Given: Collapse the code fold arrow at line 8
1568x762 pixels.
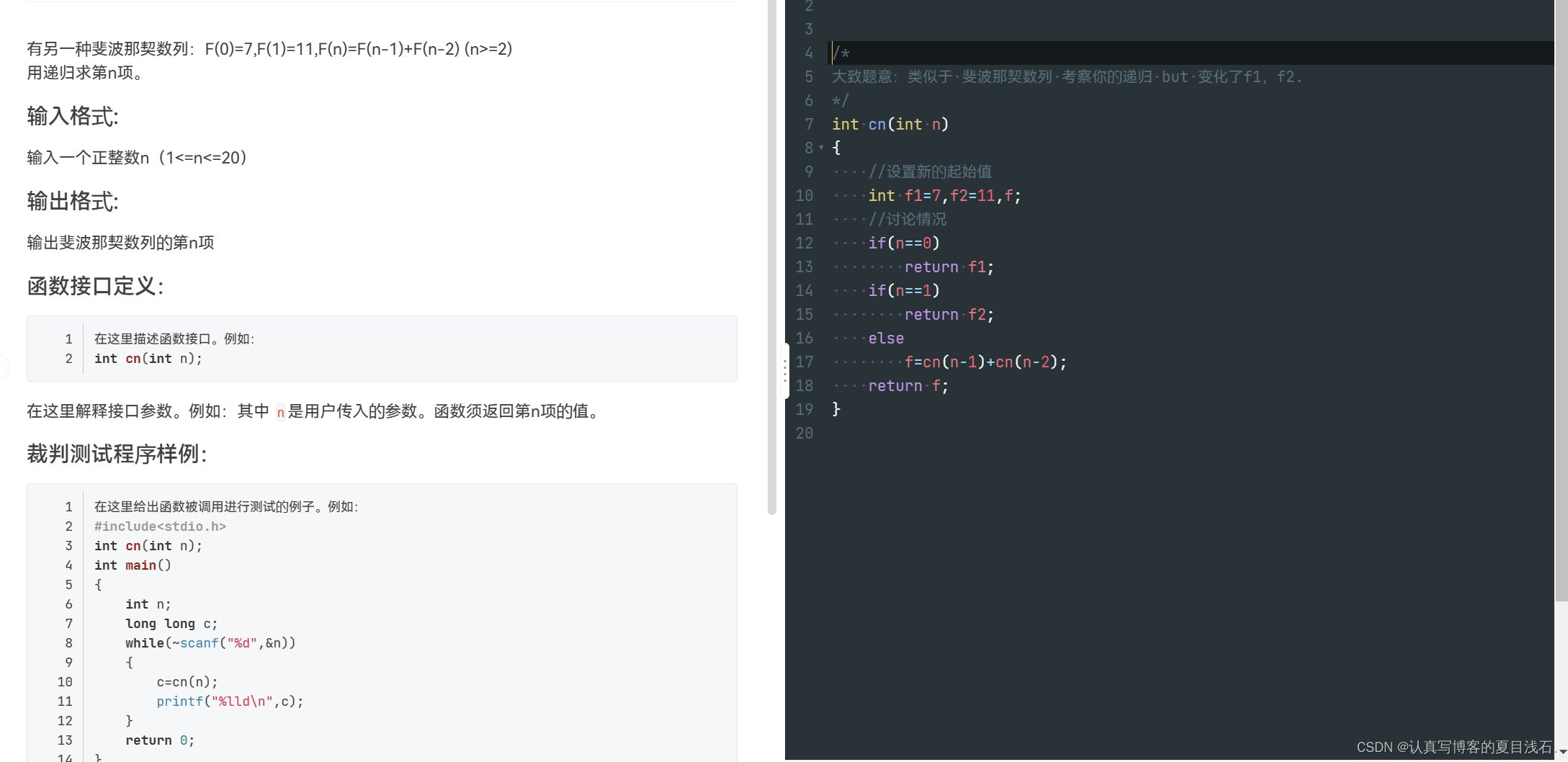Looking at the screenshot, I should click(x=820, y=148).
